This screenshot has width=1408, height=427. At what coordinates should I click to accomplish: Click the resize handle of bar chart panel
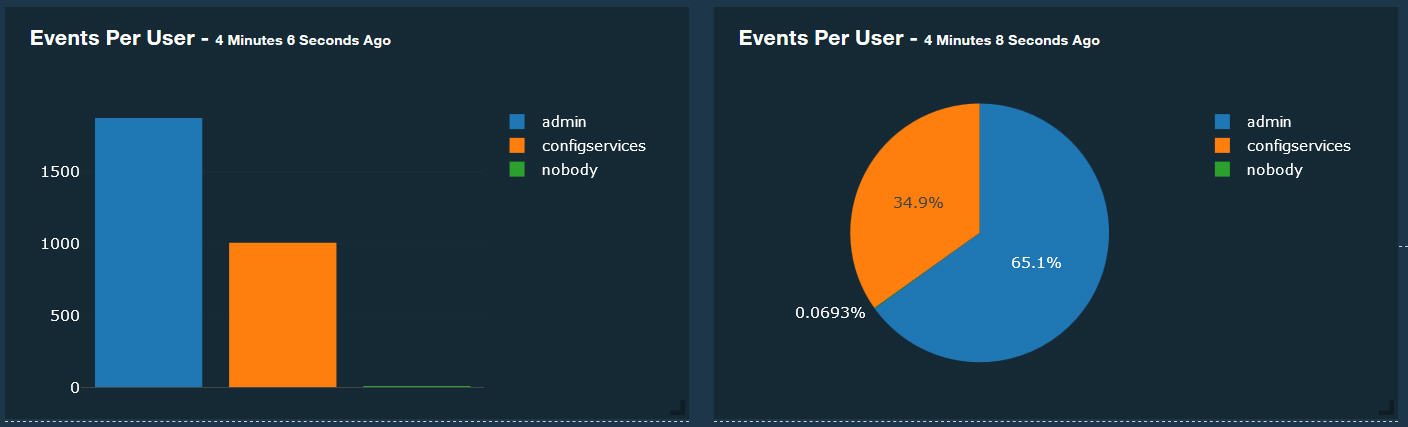click(677, 406)
